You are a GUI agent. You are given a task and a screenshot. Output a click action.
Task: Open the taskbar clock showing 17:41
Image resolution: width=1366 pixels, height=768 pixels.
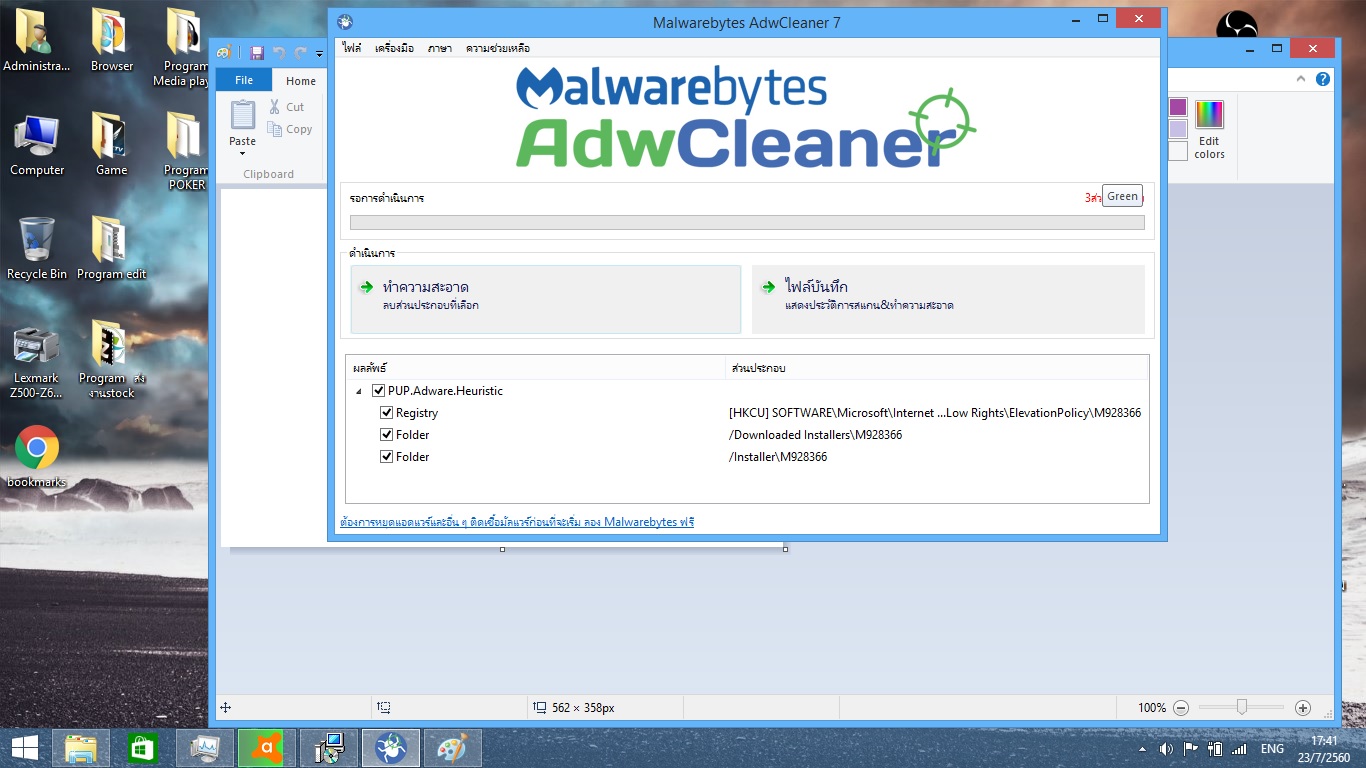pyautogui.click(x=1323, y=749)
